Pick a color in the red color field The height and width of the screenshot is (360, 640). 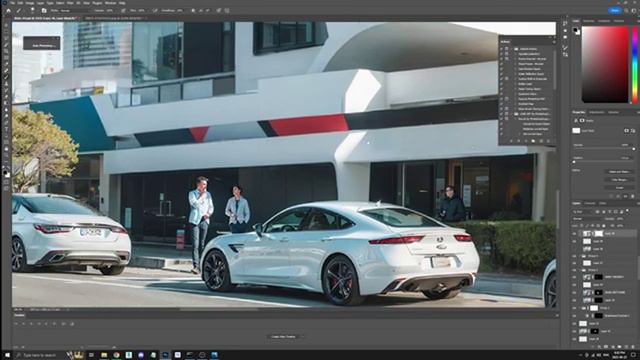605,64
